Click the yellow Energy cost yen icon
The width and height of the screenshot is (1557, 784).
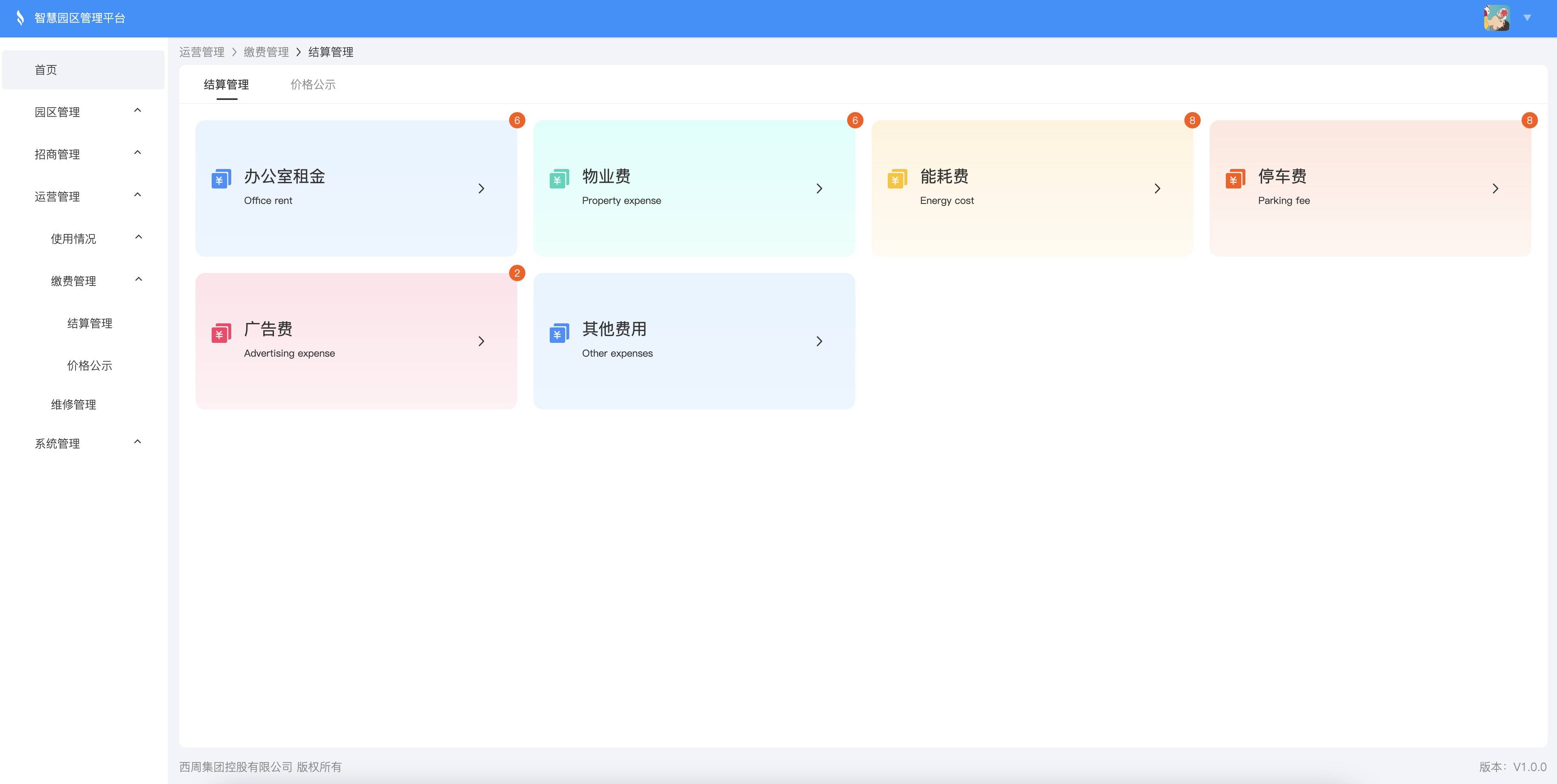(897, 179)
